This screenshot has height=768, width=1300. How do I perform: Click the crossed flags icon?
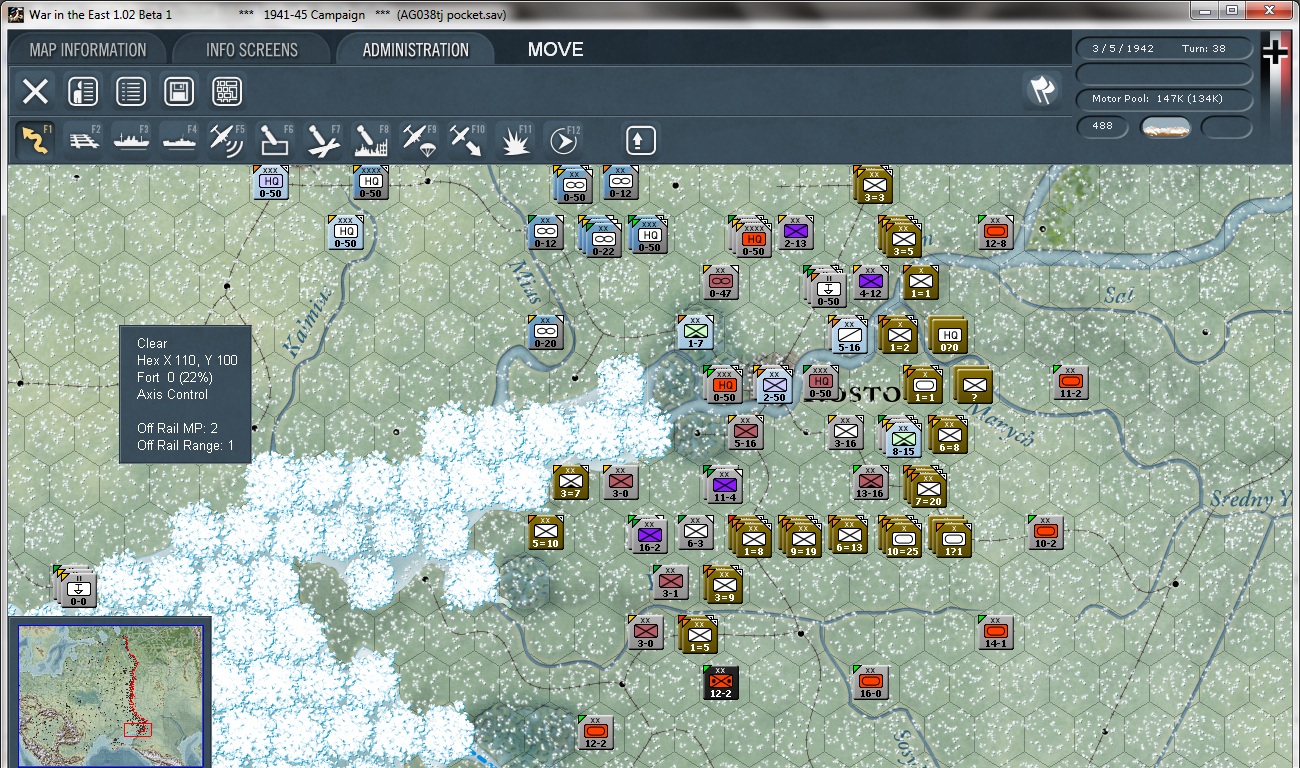click(1041, 90)
